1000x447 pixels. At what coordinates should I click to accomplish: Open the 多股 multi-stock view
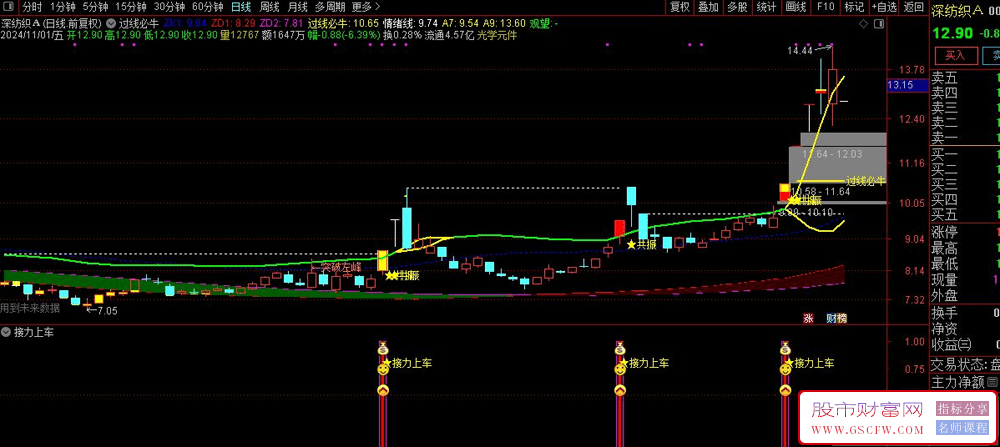coord(737,7)
